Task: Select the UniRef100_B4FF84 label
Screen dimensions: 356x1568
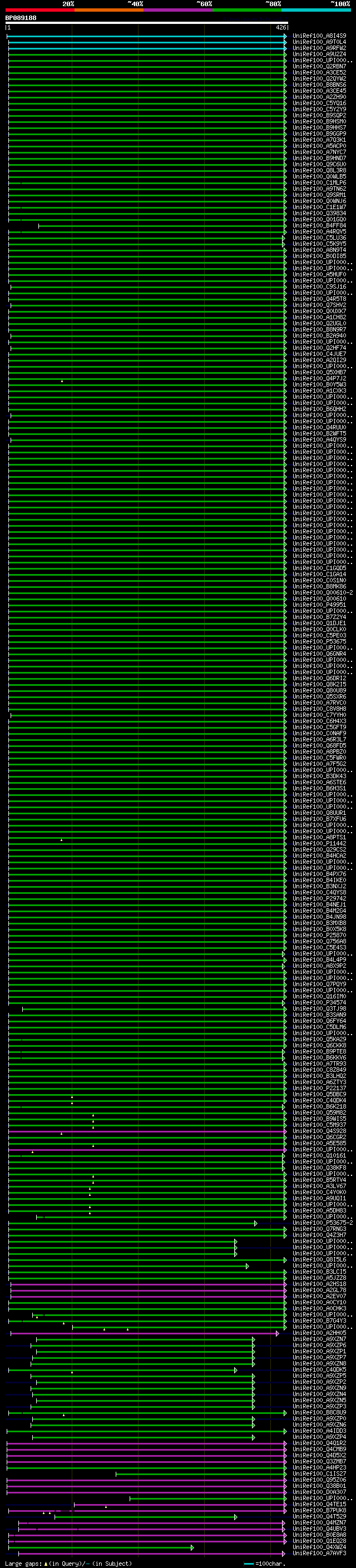Action: click(x=319, y=225)
